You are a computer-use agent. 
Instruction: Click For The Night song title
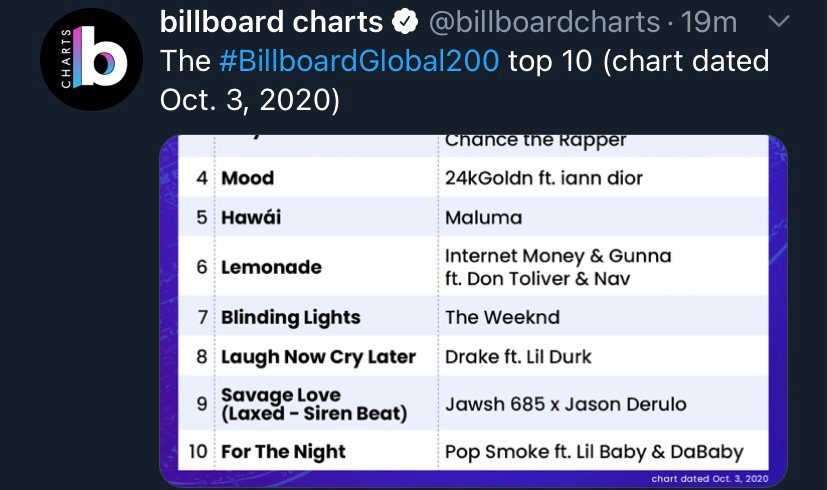tap(283, 452)
